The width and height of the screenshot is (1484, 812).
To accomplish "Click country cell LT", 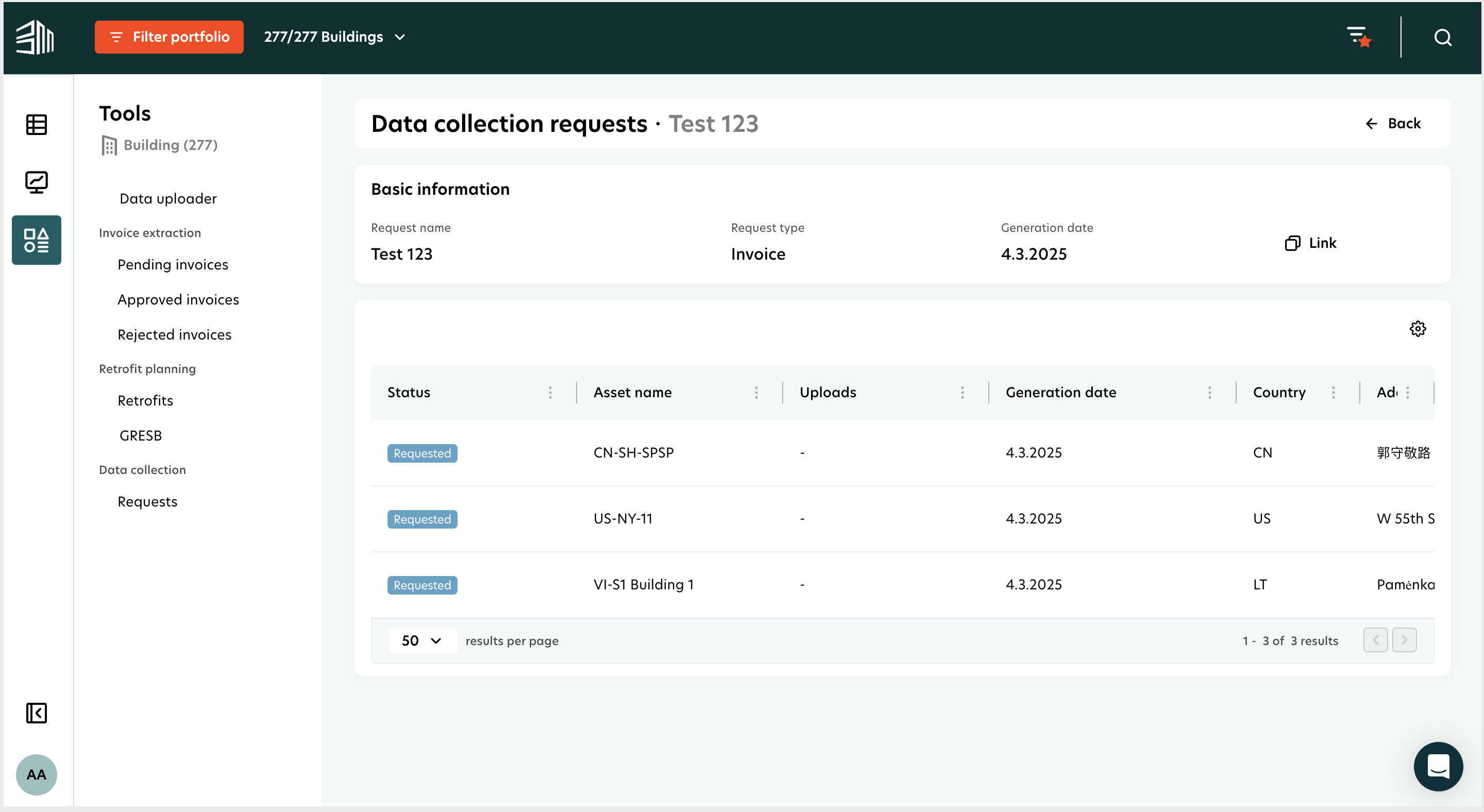I will [1260, 584].
